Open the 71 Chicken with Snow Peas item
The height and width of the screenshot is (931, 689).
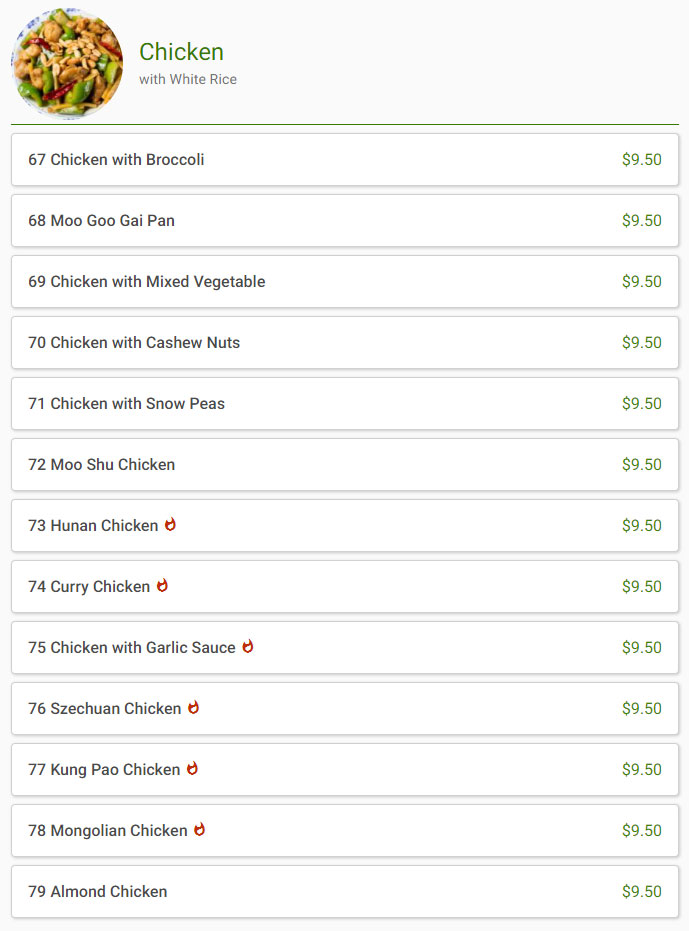344,404
